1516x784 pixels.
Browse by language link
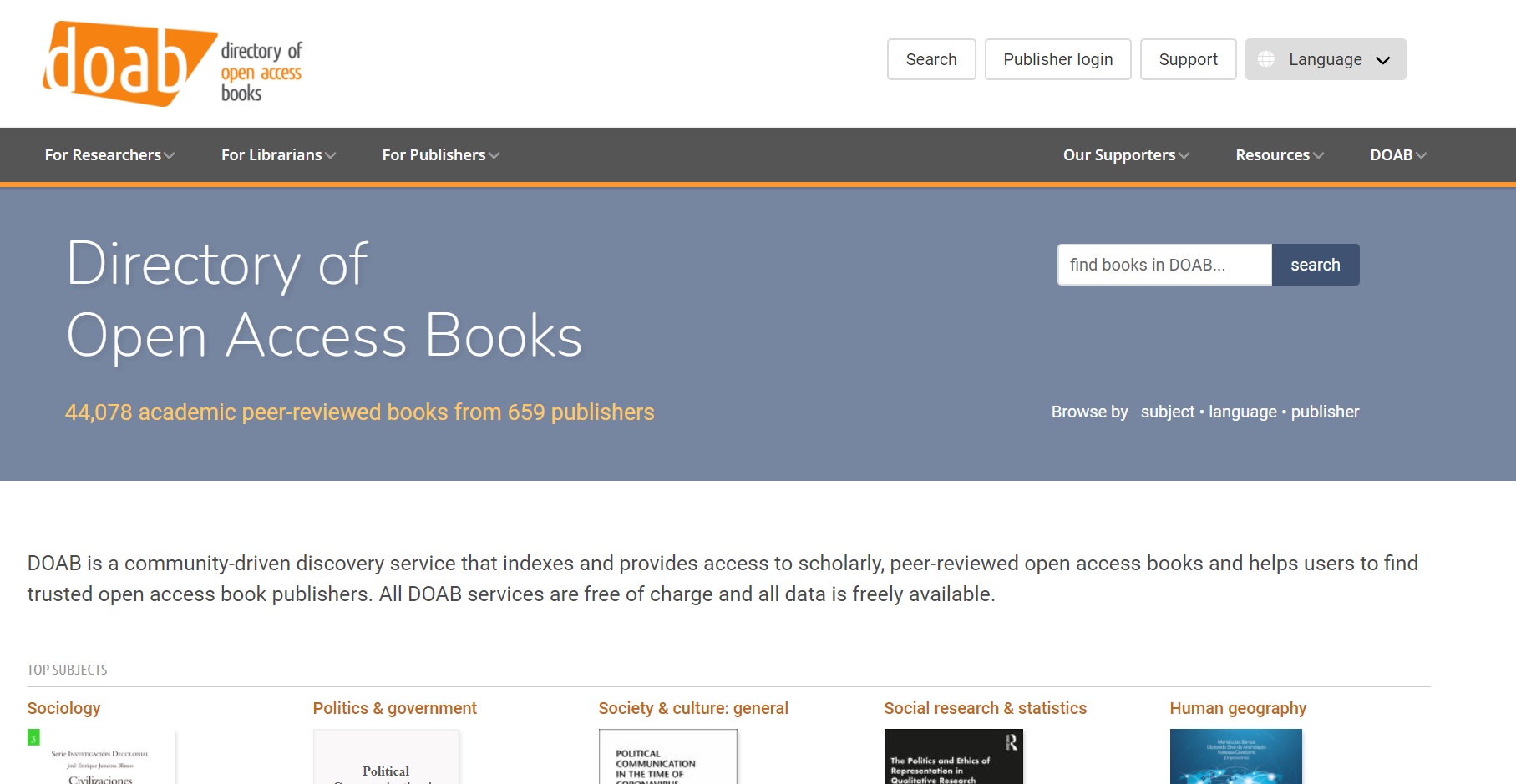pos(1243,412)
